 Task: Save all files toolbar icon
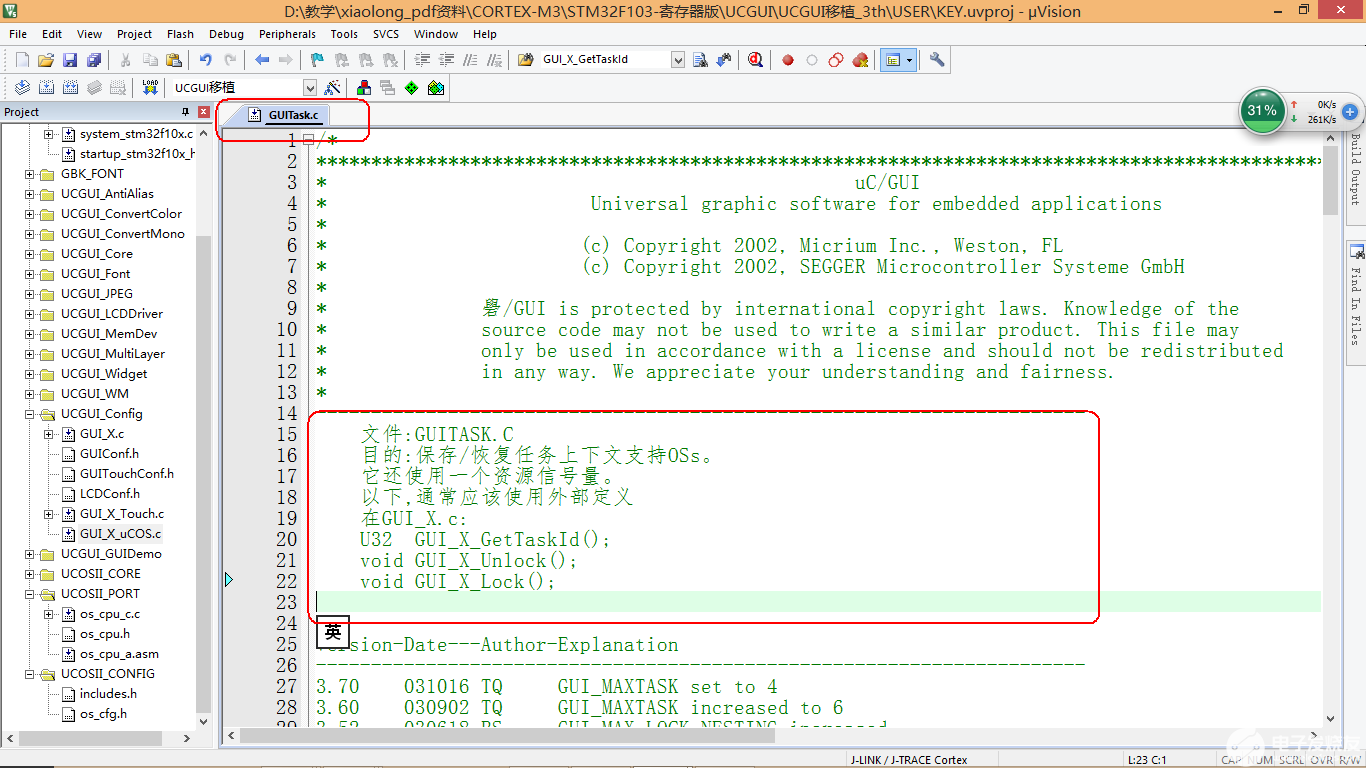point(94,60)
